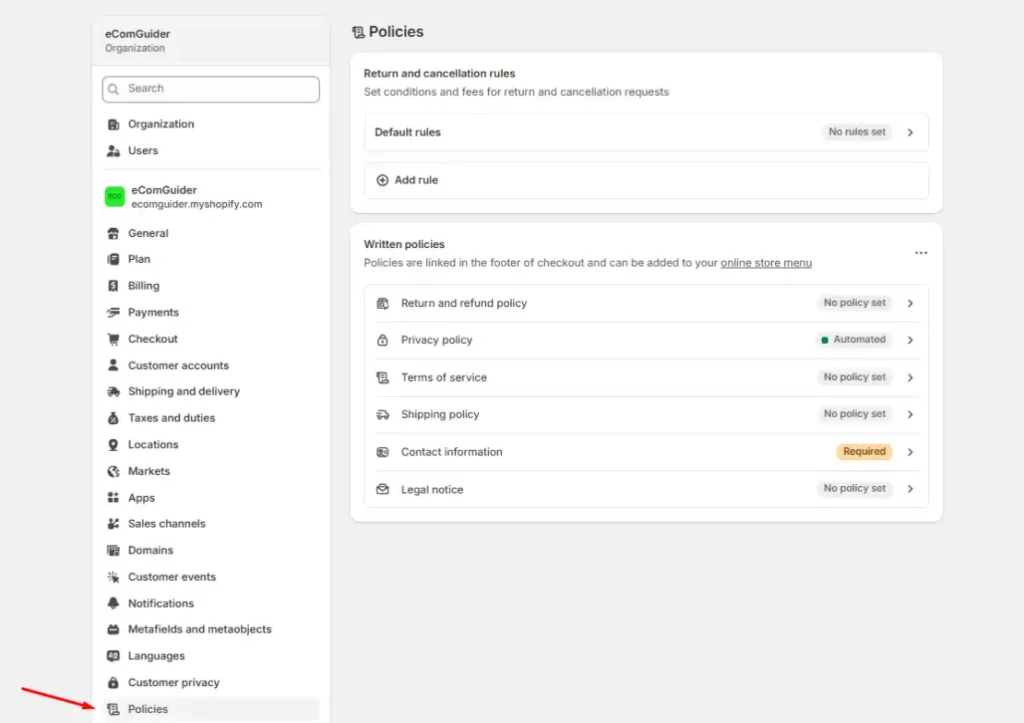Click Terms of service document icon
This screenshot has width=1024, height=723.
(383, 378)
